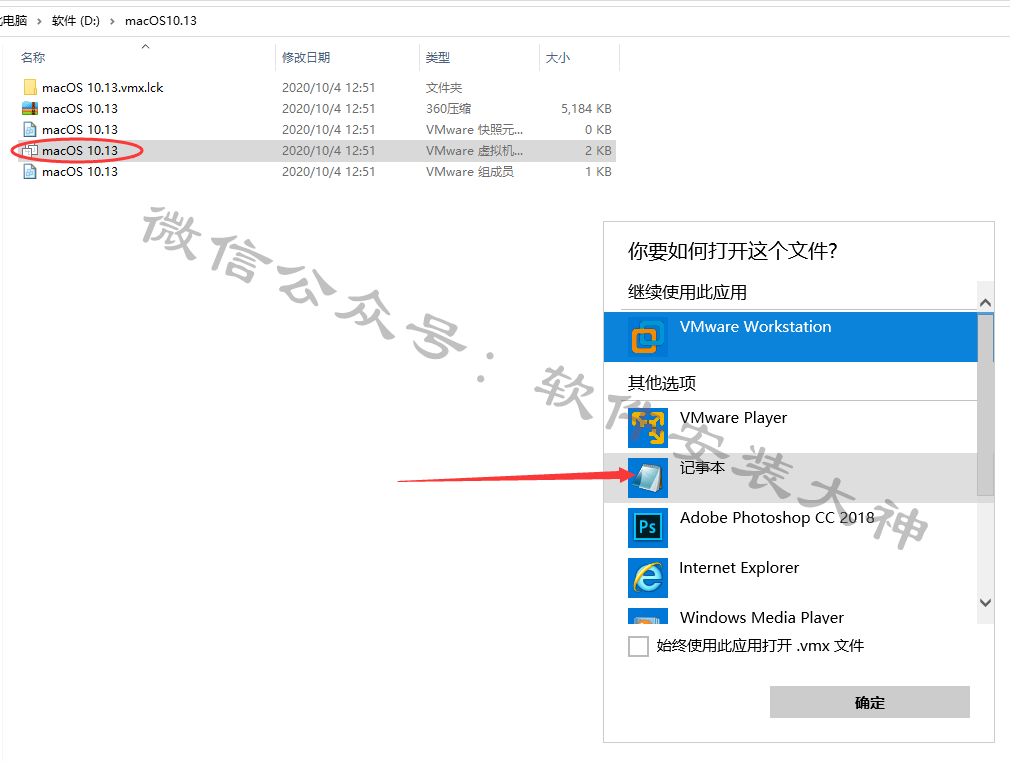Select the Windows Media Player icon
1010x762 pixels.
pos(647,616)
